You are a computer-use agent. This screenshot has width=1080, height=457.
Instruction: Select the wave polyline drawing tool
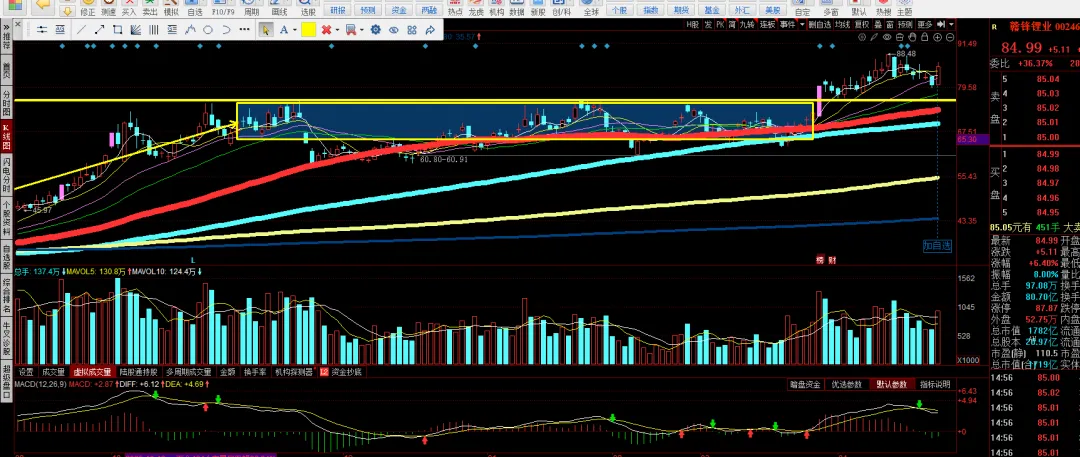(x=189, y=30)
